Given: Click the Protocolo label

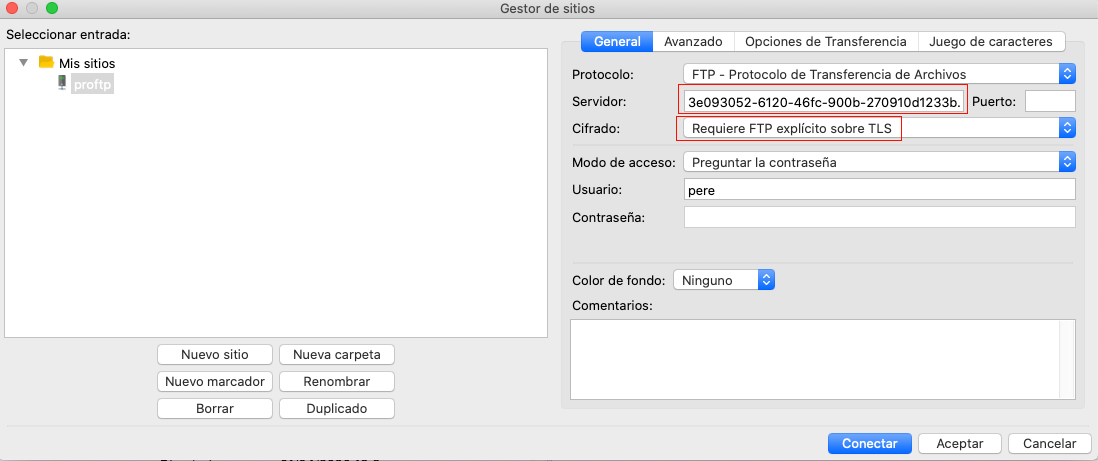Looking at the screenshot, I should pyautogui.click(x=603, y=74).
